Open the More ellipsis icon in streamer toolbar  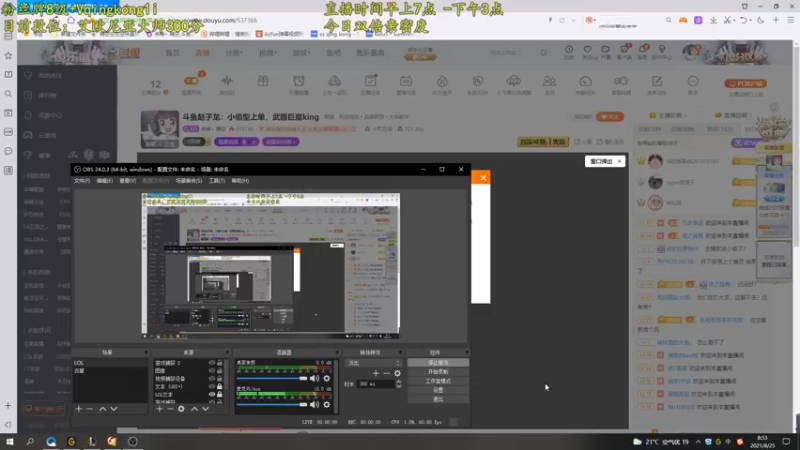(692, 81)
